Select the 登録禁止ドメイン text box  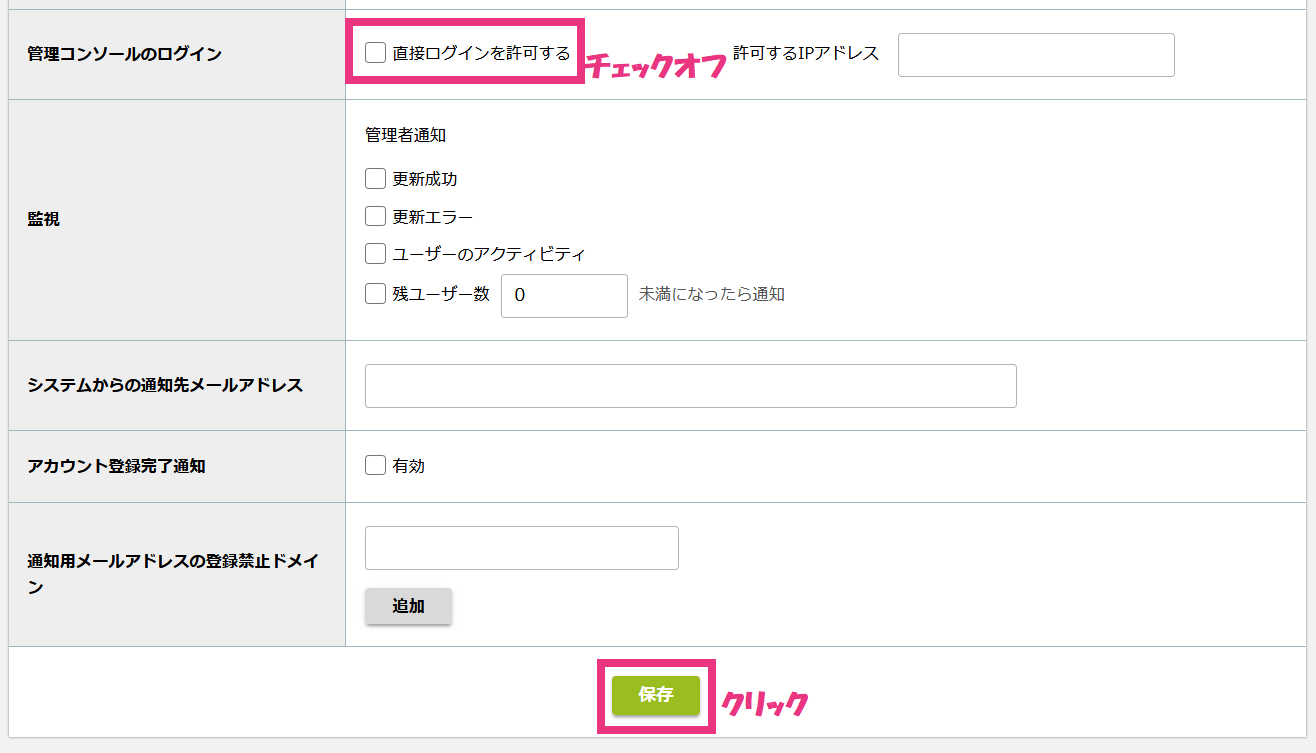click(522, 548)
